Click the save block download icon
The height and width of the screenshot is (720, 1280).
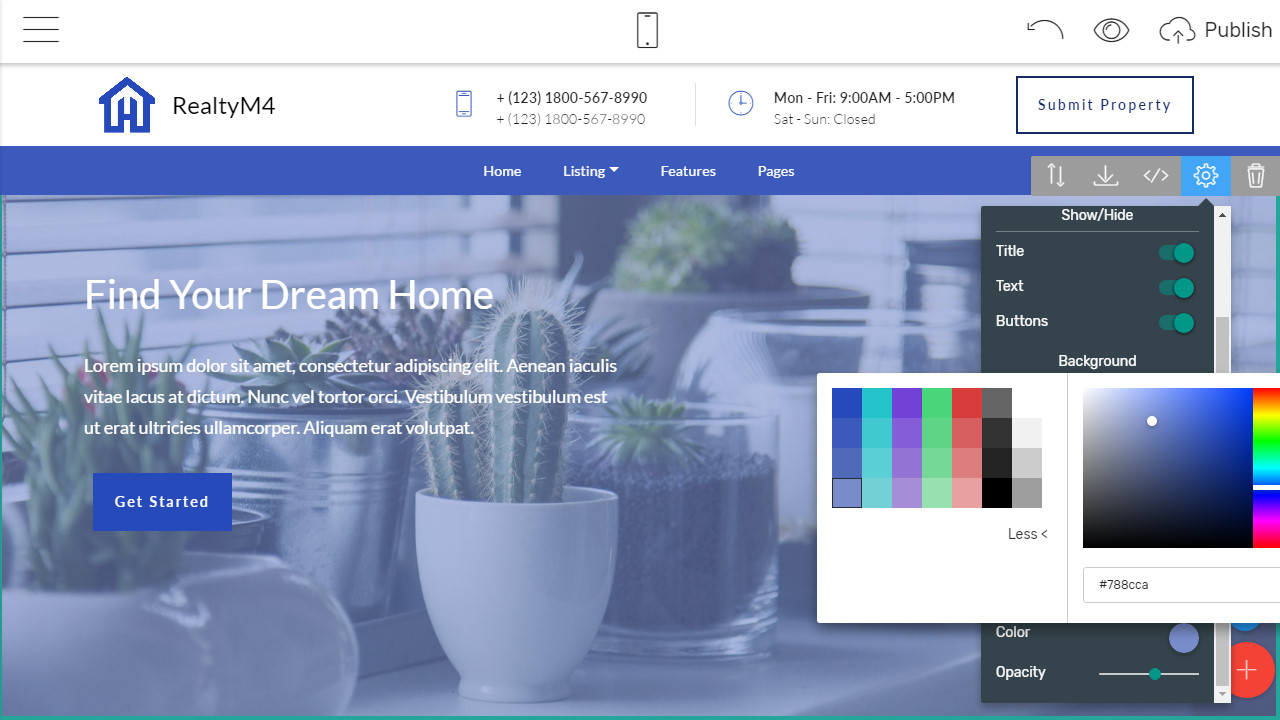(1106, 176)
